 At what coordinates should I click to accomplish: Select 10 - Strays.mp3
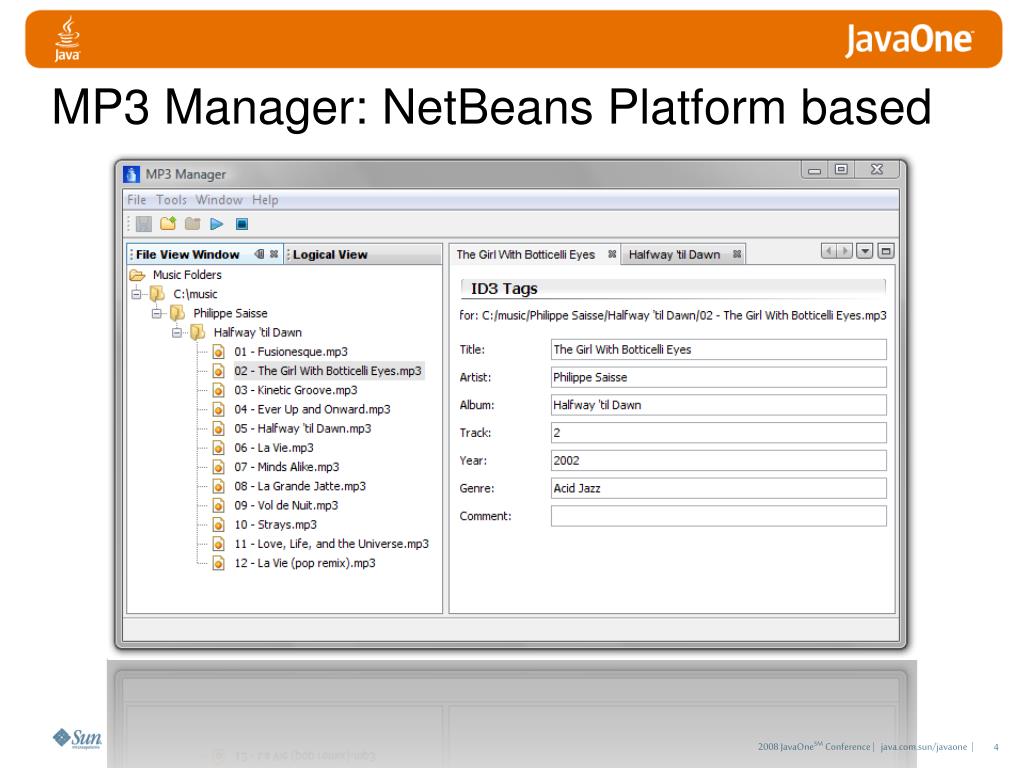point(275,524)
